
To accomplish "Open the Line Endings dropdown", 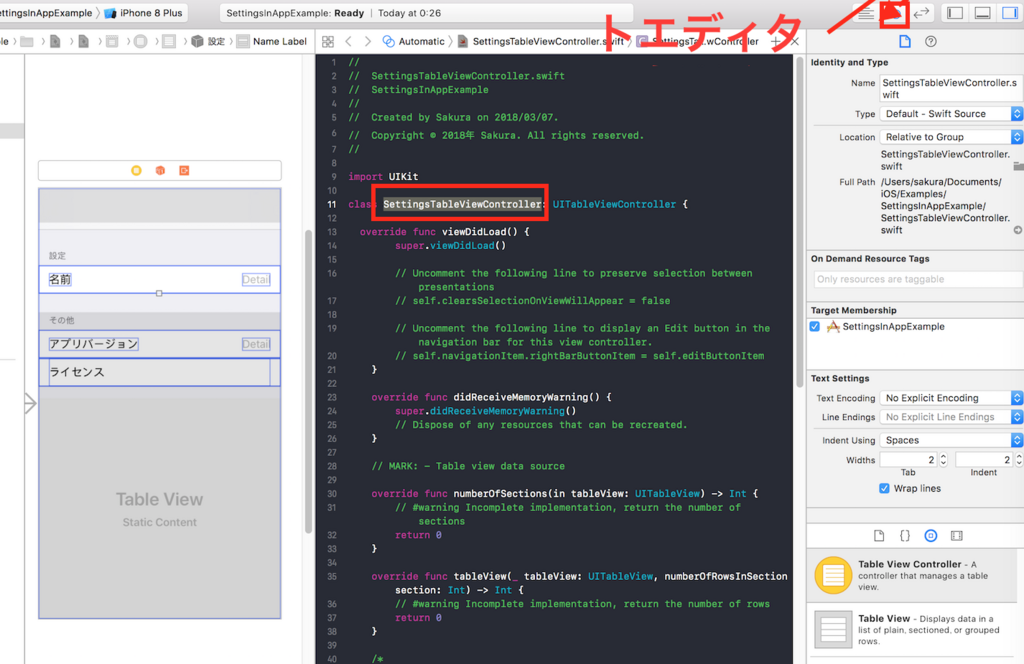I will 951,417.
